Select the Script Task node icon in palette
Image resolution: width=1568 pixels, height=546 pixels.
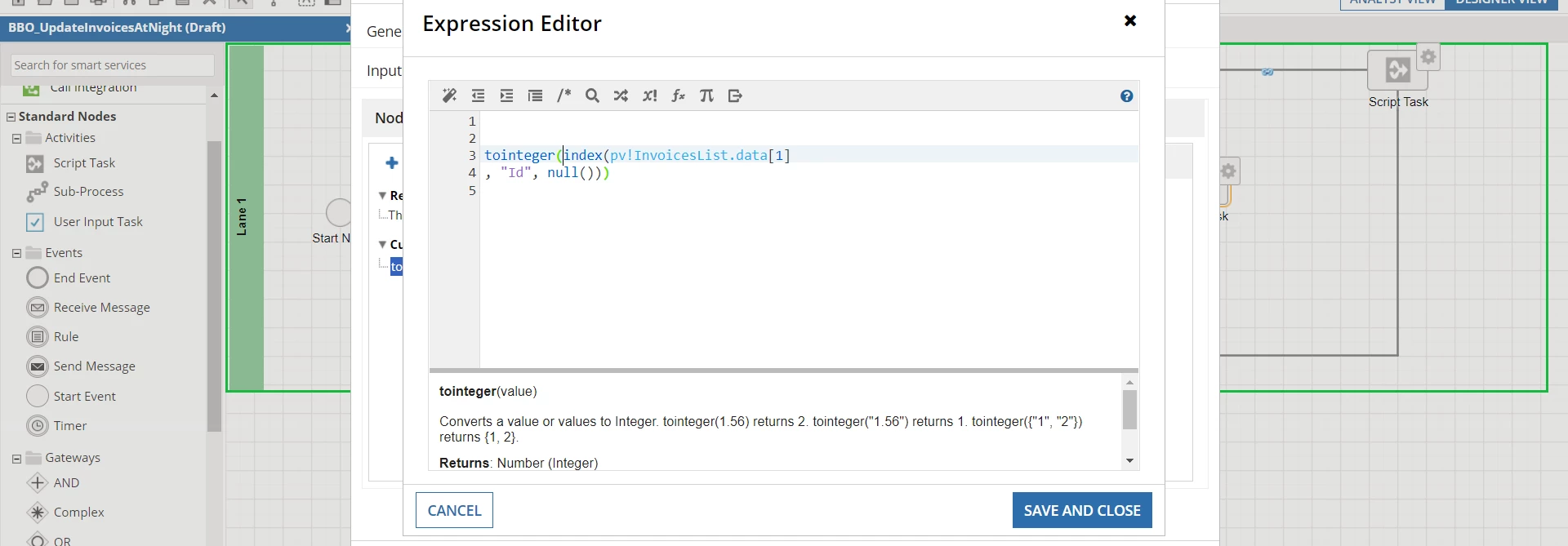point(35,164)
